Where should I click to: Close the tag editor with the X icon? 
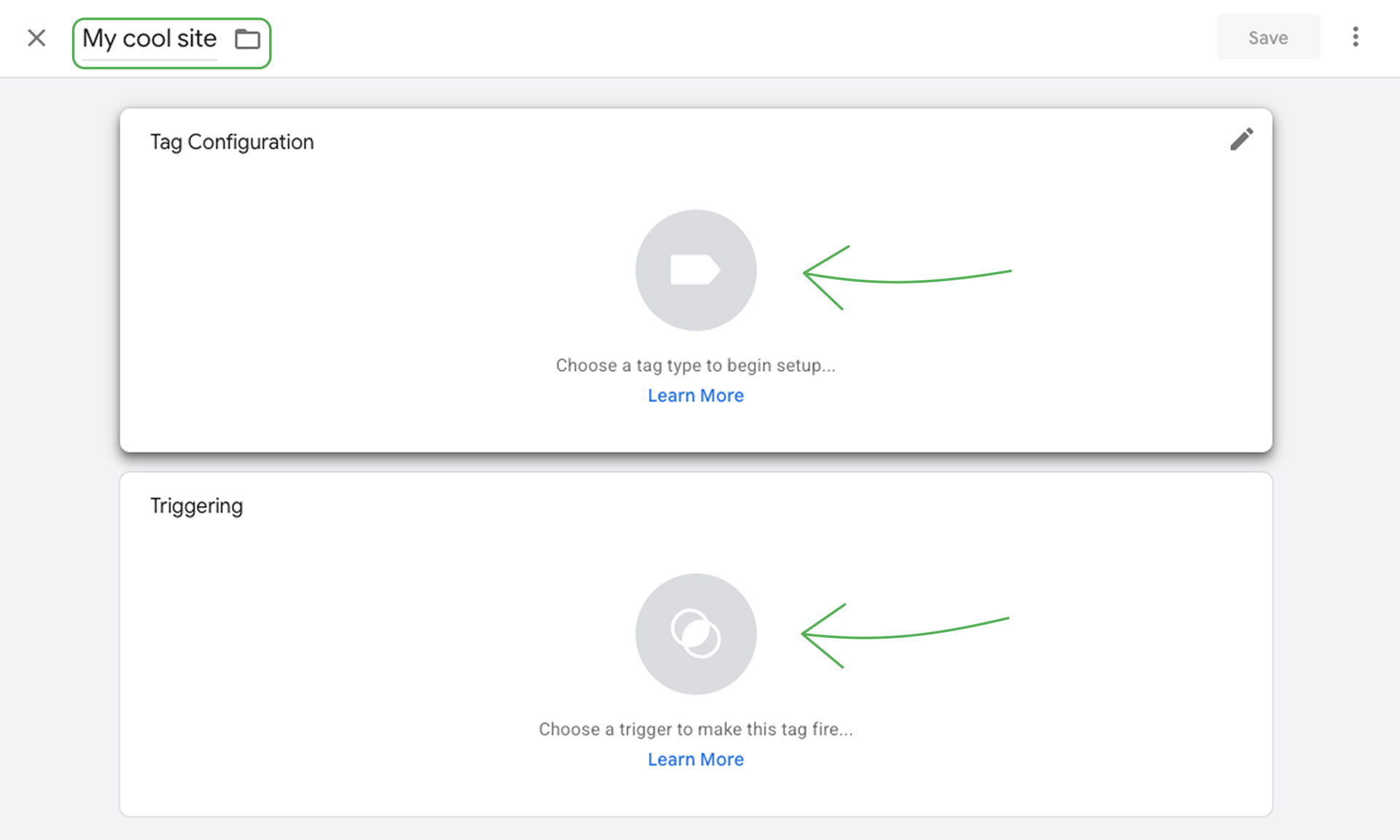[x=36, y=38]
